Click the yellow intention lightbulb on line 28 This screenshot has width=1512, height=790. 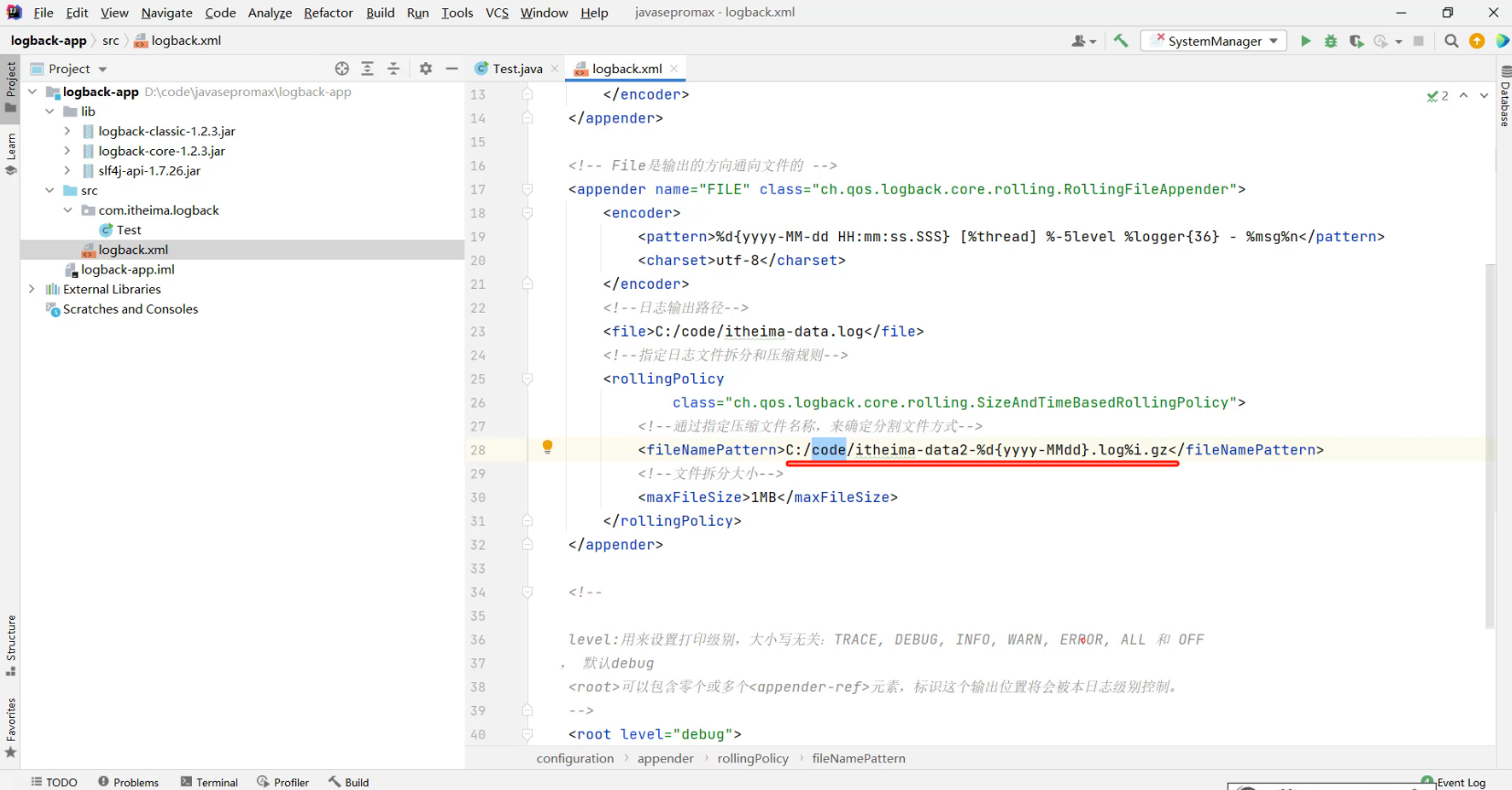tap(548, 447)
